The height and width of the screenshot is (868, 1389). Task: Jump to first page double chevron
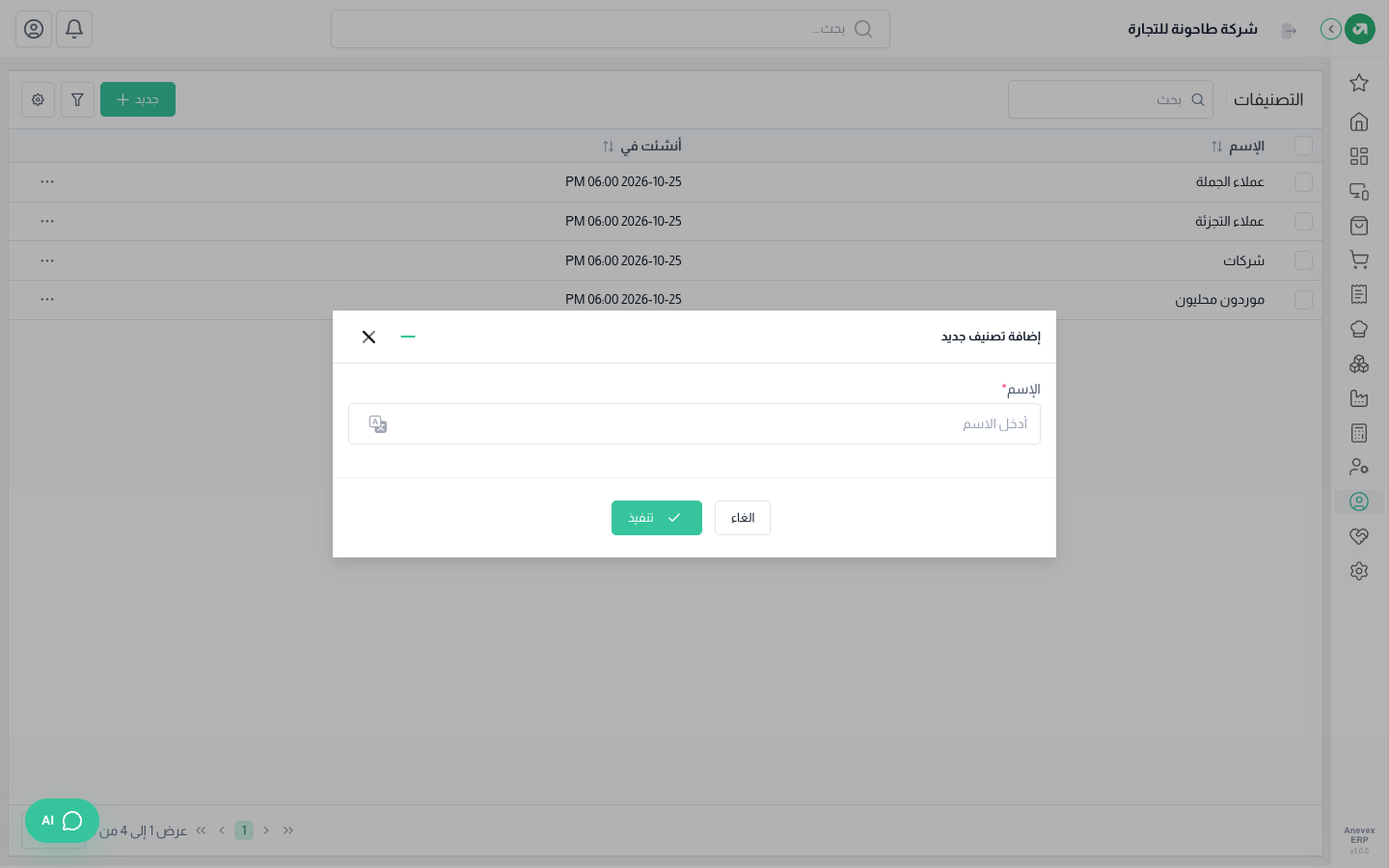(288, 830)
